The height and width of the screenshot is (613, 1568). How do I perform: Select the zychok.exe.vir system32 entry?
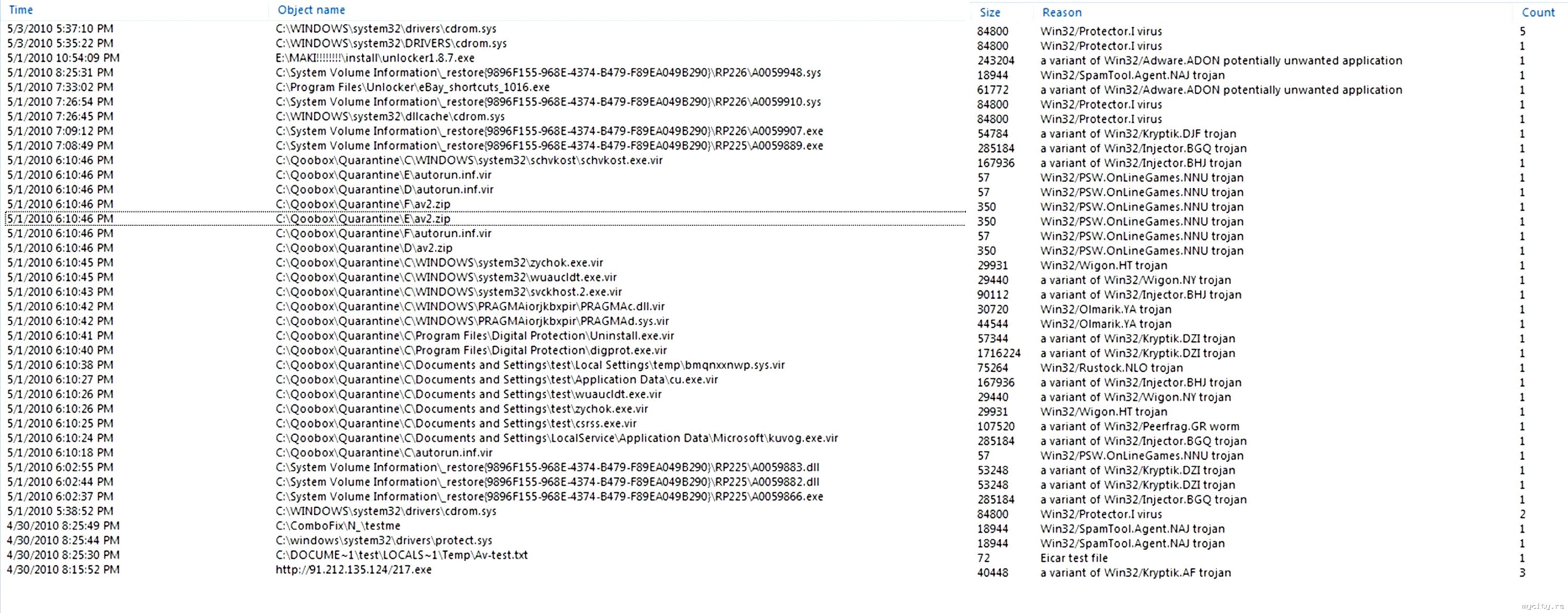click(x=485, y=262)
